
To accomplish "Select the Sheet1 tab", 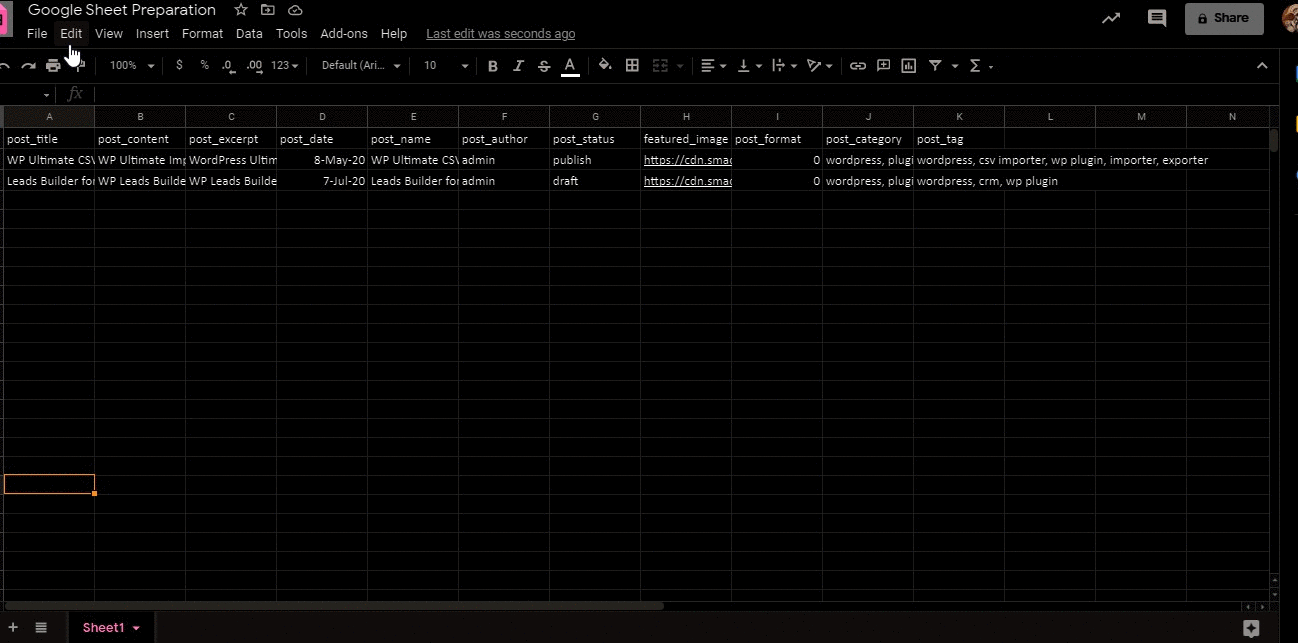I will click(x=110, y=627).
